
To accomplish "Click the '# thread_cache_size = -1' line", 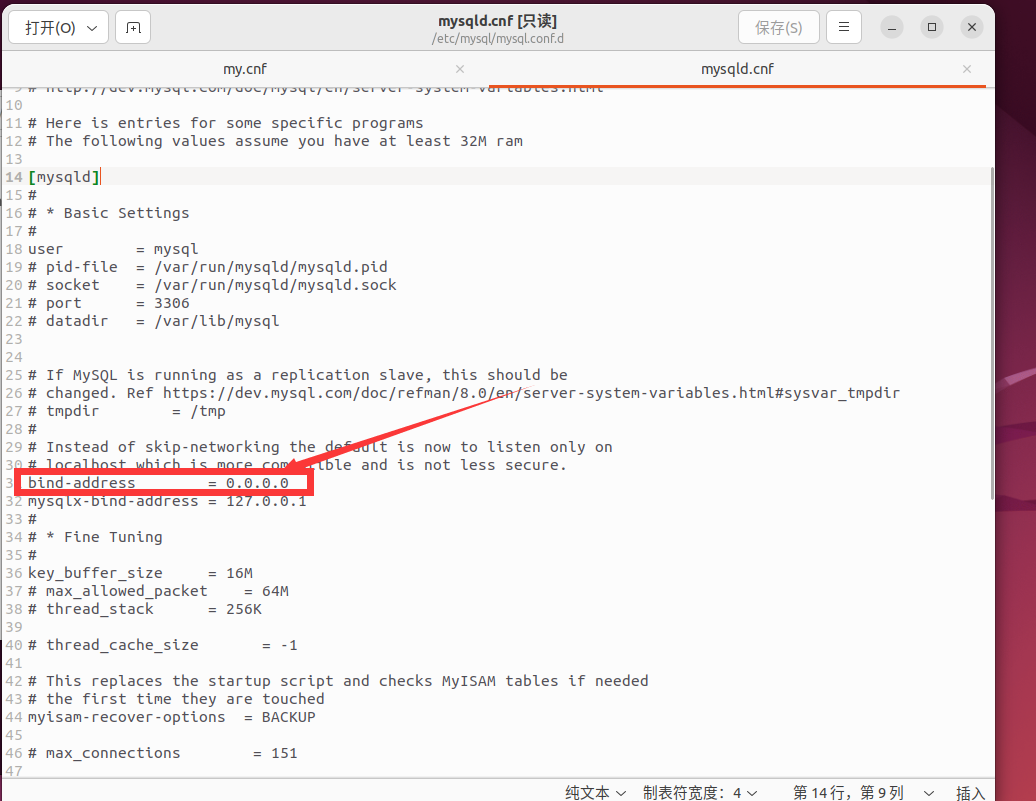I will click(163, 645).
